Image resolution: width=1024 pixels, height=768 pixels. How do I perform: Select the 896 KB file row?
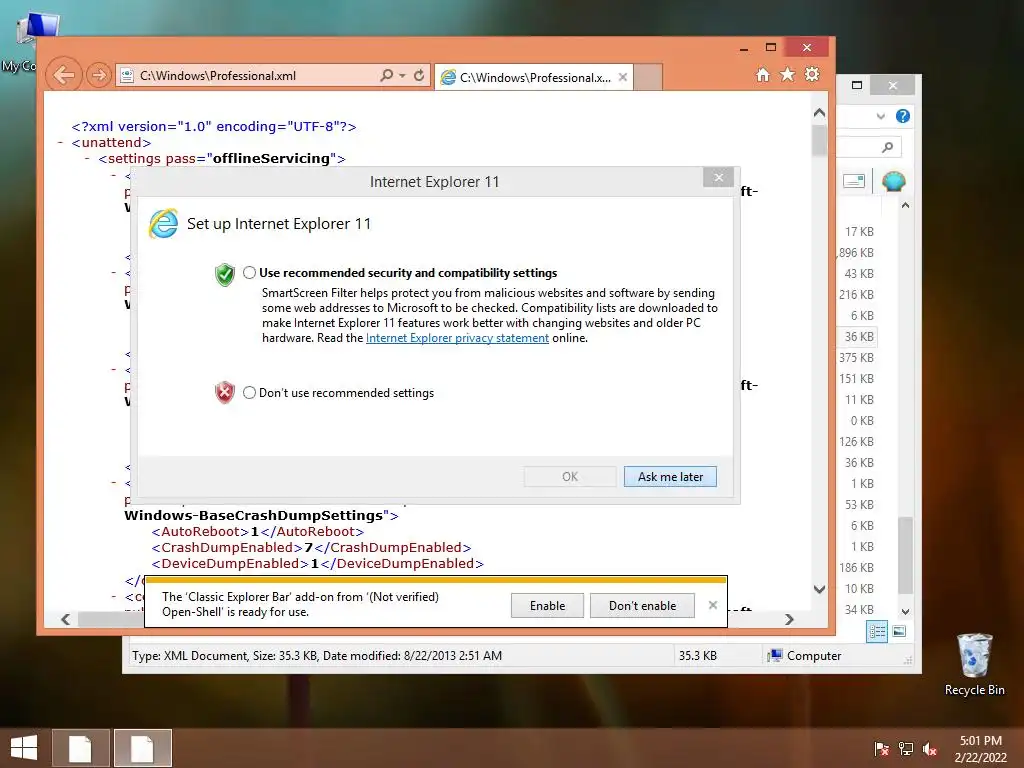pos(857,253)
